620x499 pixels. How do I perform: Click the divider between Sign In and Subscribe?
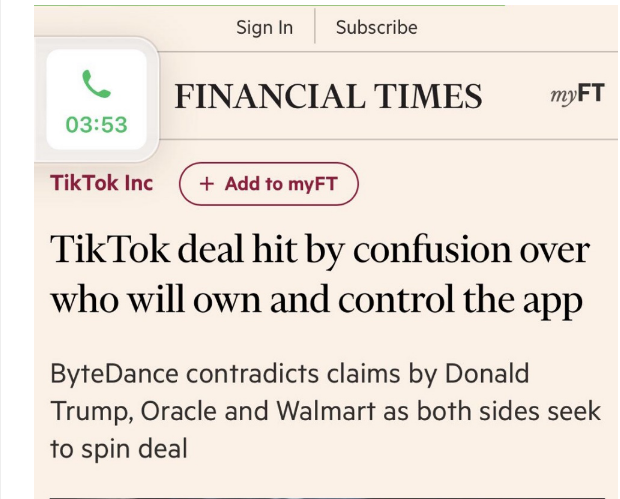pyautogui.click(x=315, y=26)
